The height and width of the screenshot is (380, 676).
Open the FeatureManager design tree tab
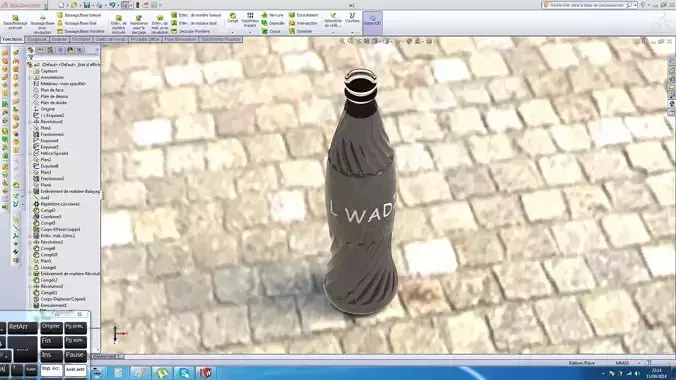[x=31, y=50]
